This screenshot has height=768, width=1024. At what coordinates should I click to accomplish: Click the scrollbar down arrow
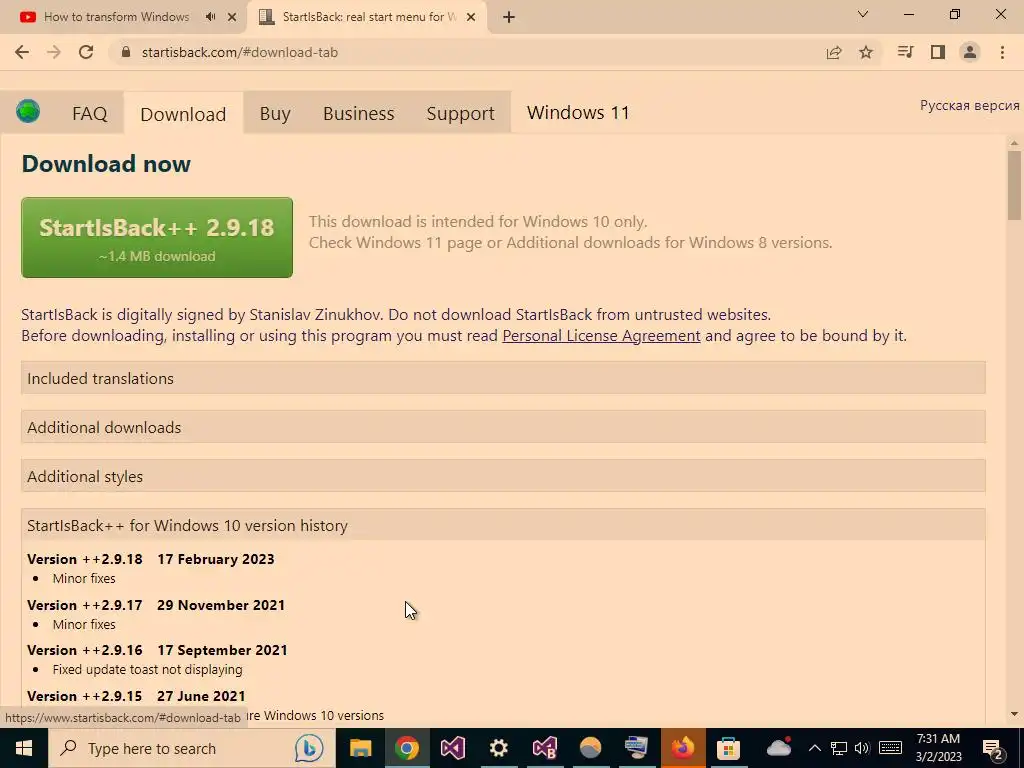[1014, 714]
